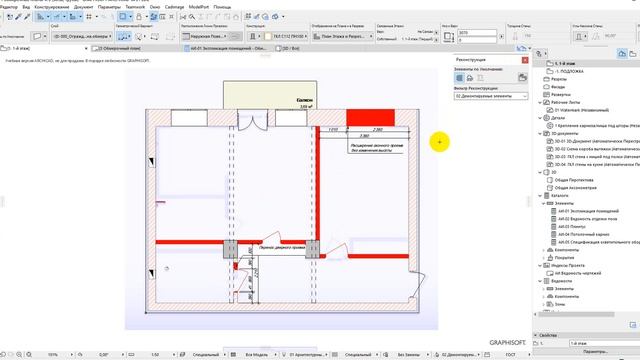Open АИ-02 Ведомость отделки пола

(x=587, y=219)
